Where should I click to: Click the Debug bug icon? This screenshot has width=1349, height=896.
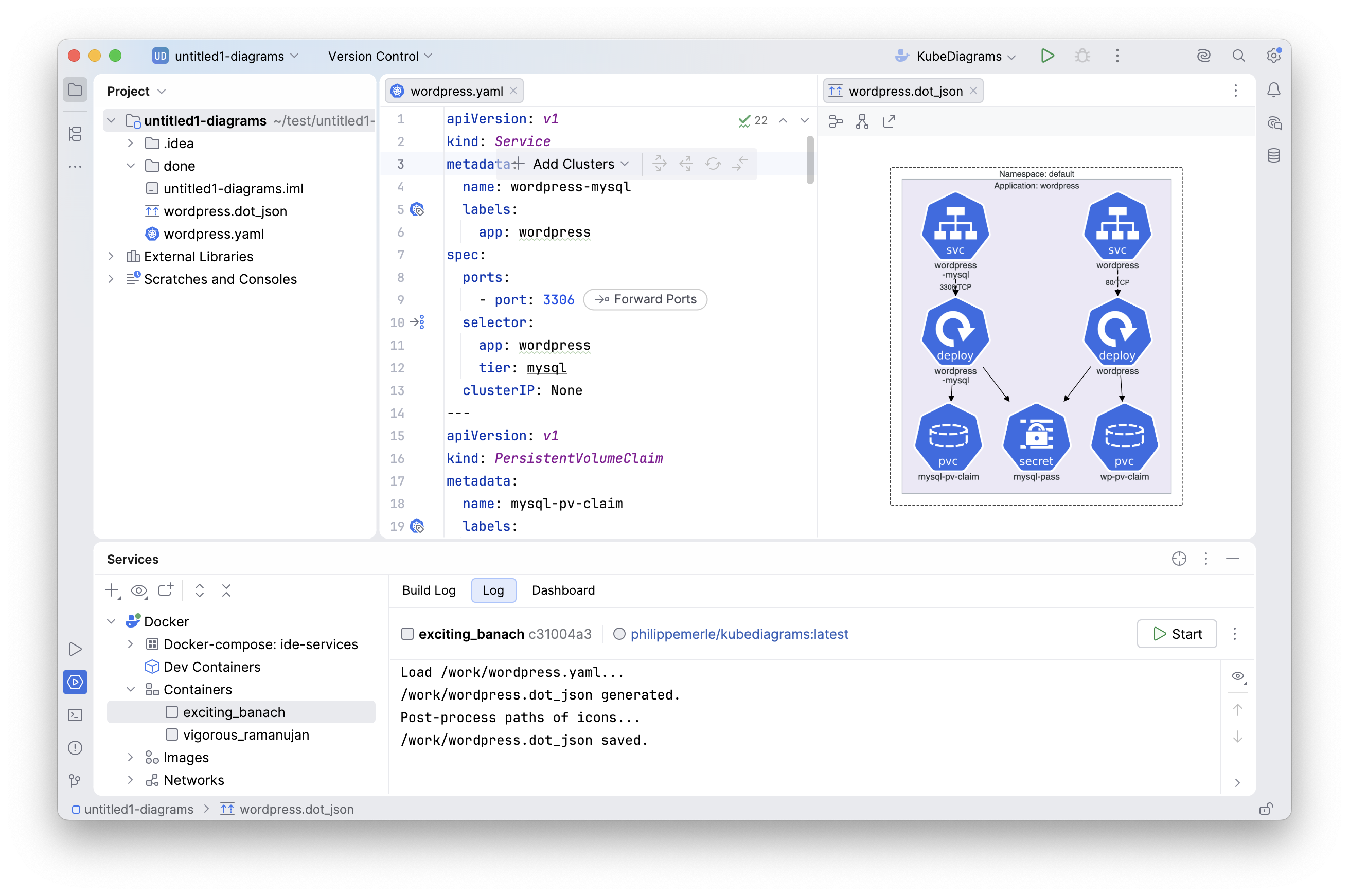(x=1082, y=56)
